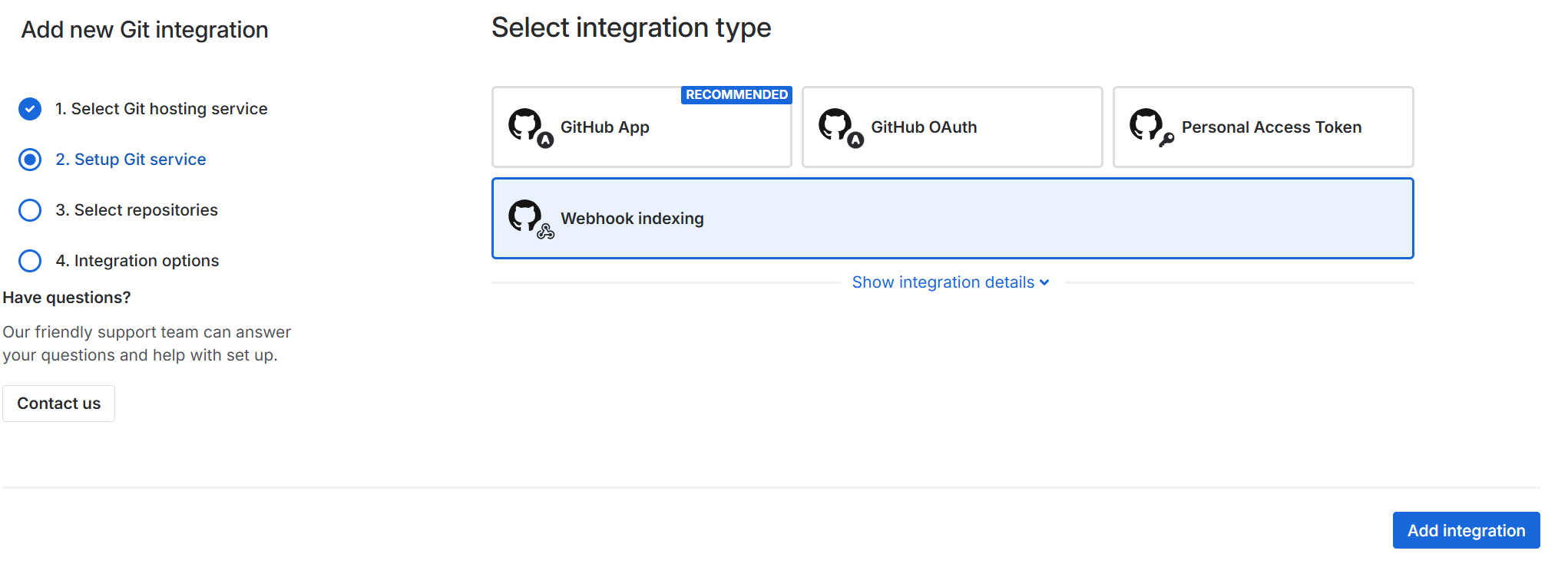The height and width of the screenshot is (567, 1568).
Task: Click the completed checkmark for step 1
Action: 30,109
